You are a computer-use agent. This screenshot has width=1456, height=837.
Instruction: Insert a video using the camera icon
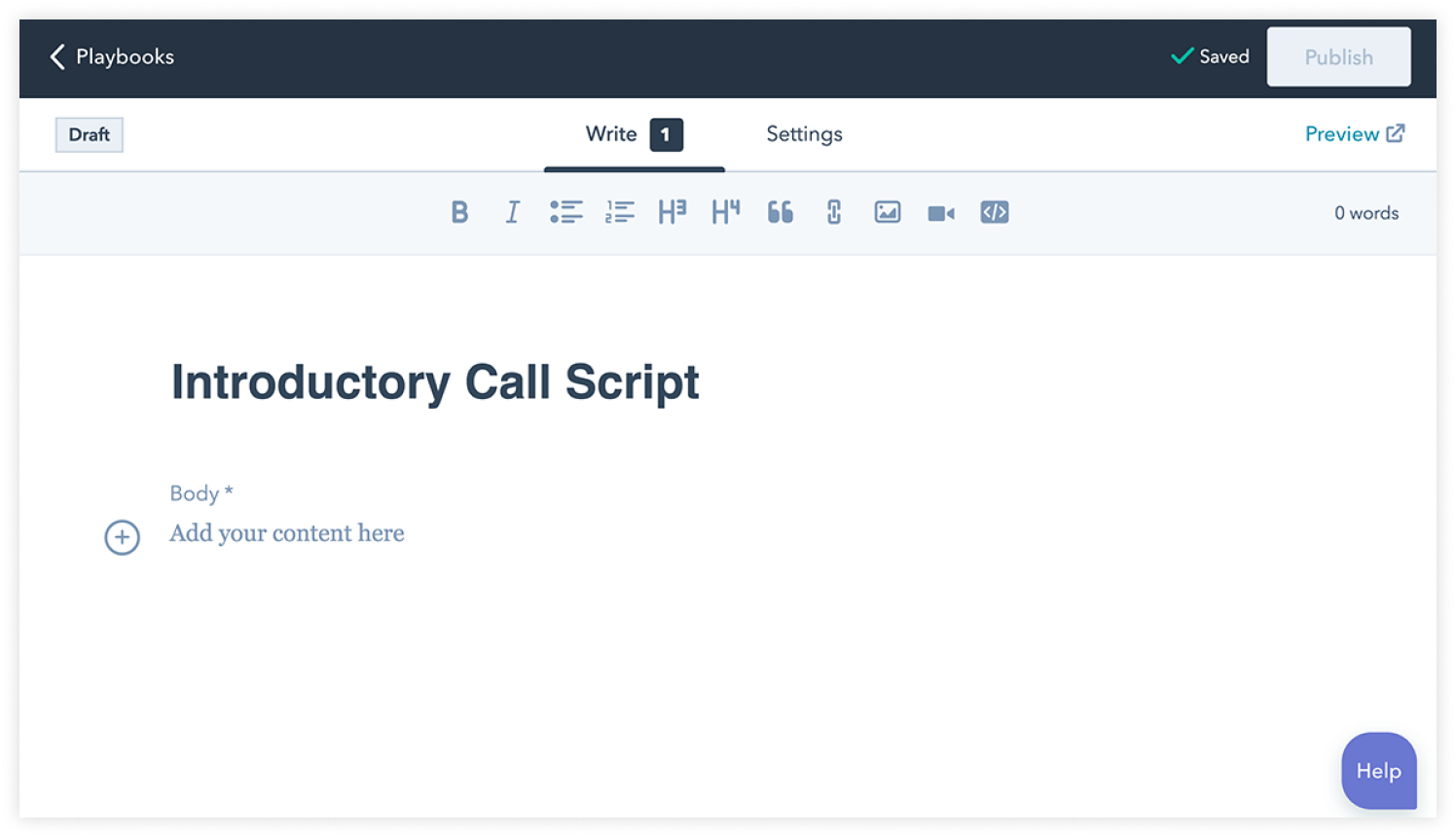(940, 213)
